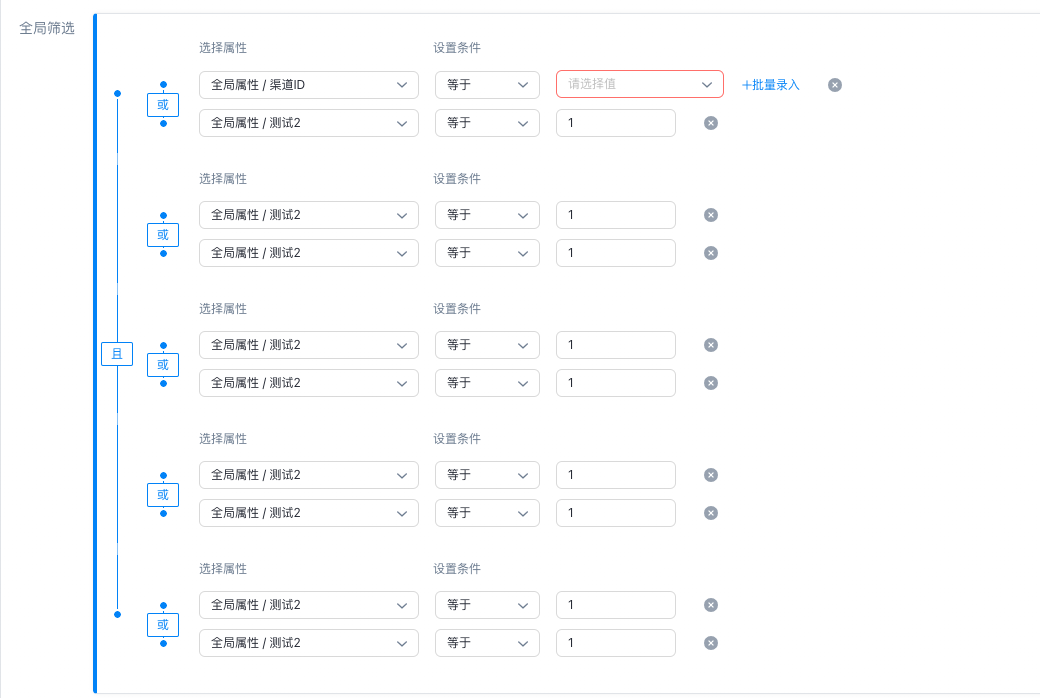The height and width of the screenshot is (698, 1040).
Task: Open 等于 dropdown, fifth group first row
Action: 487,605
